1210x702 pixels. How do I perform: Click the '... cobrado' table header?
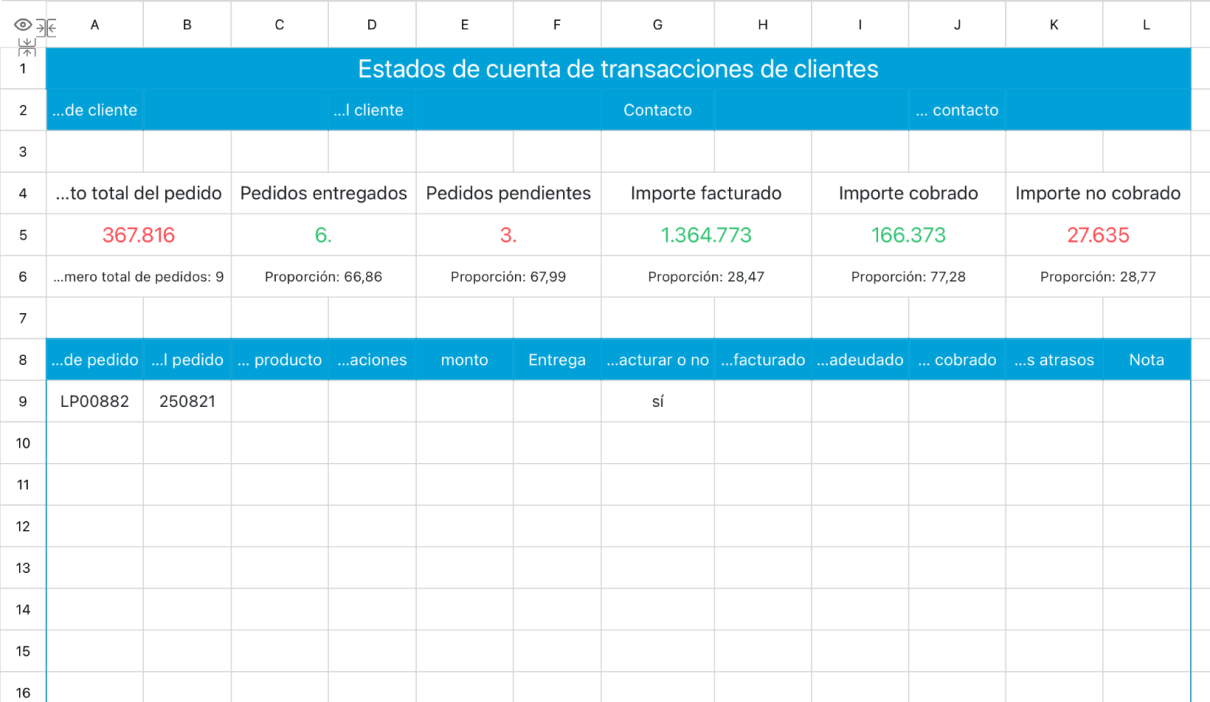pyautogui.click(x=957, y=360)
